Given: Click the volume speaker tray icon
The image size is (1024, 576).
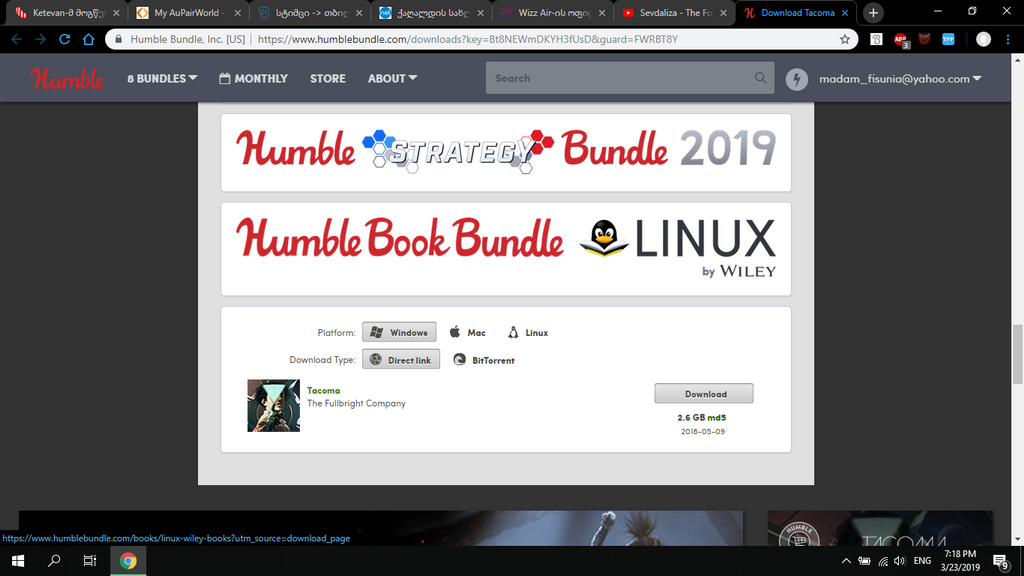Looking at the screenshot, I should 900,561.
